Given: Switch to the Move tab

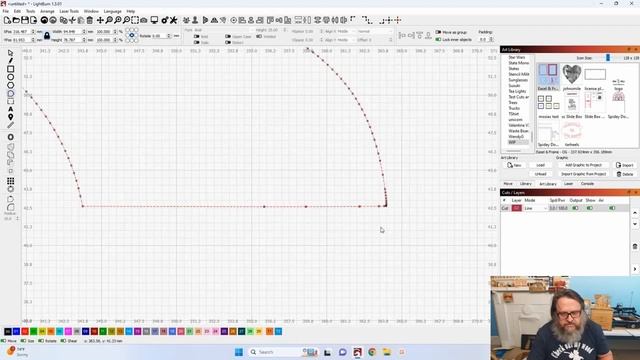Looking at the screenshot, I should click(508, 184).
